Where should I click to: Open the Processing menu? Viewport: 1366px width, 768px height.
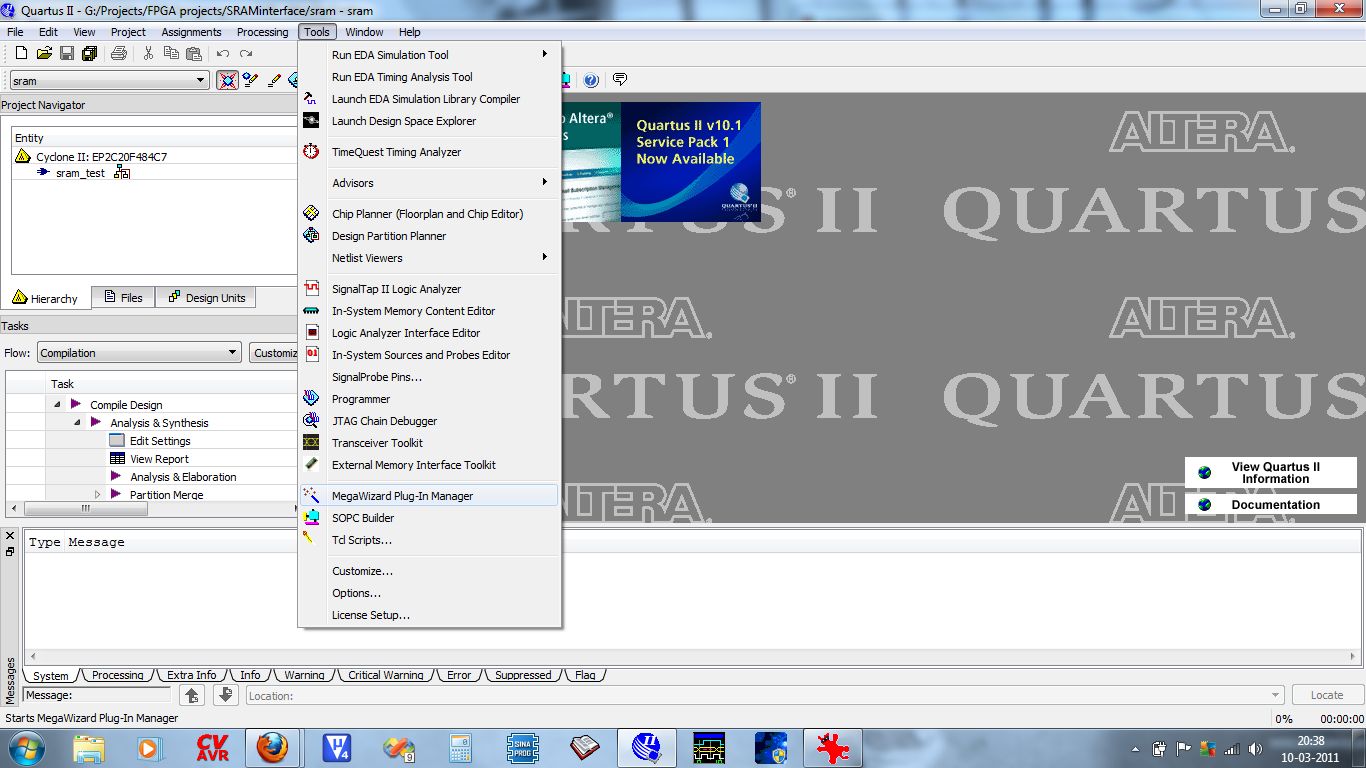point(262,32)
